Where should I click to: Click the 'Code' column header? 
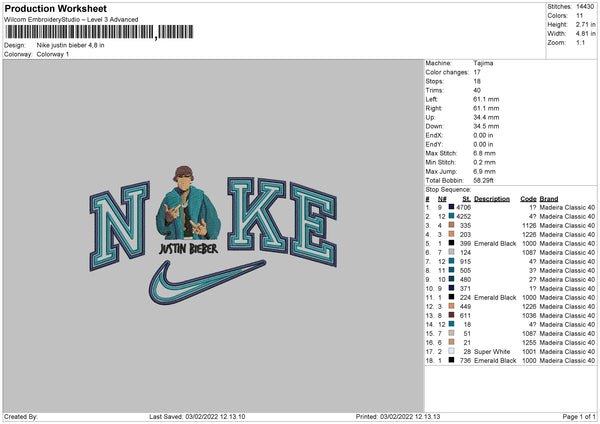click(528, 199)
